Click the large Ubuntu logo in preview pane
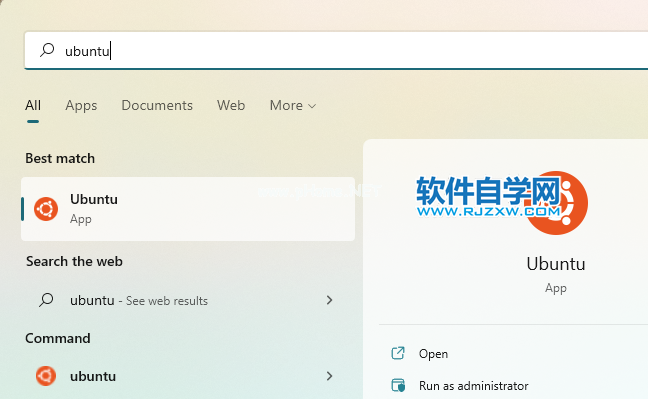 [x=556, y=203]
